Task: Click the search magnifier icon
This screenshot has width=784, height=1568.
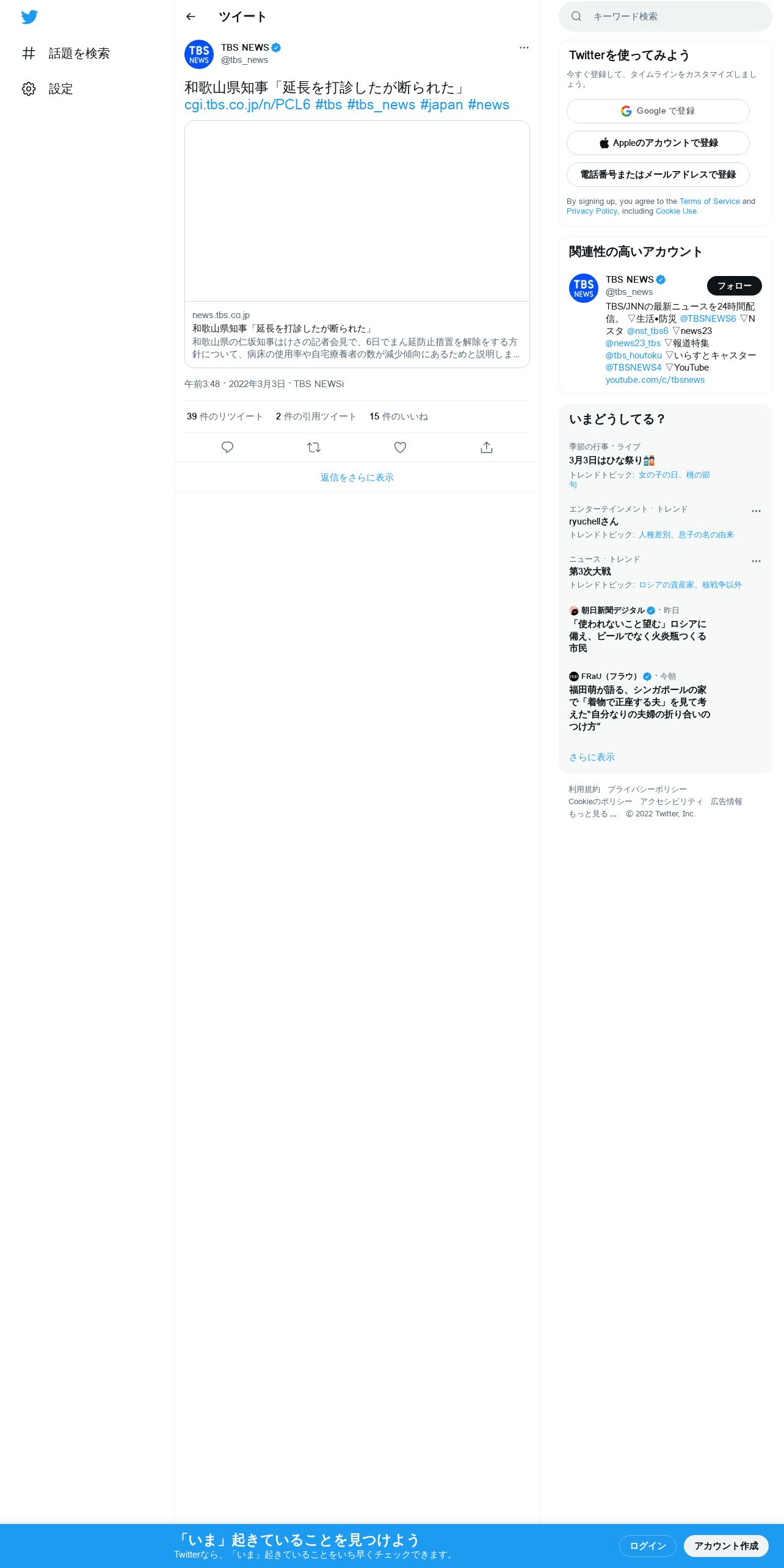Action: pos(576,16)
